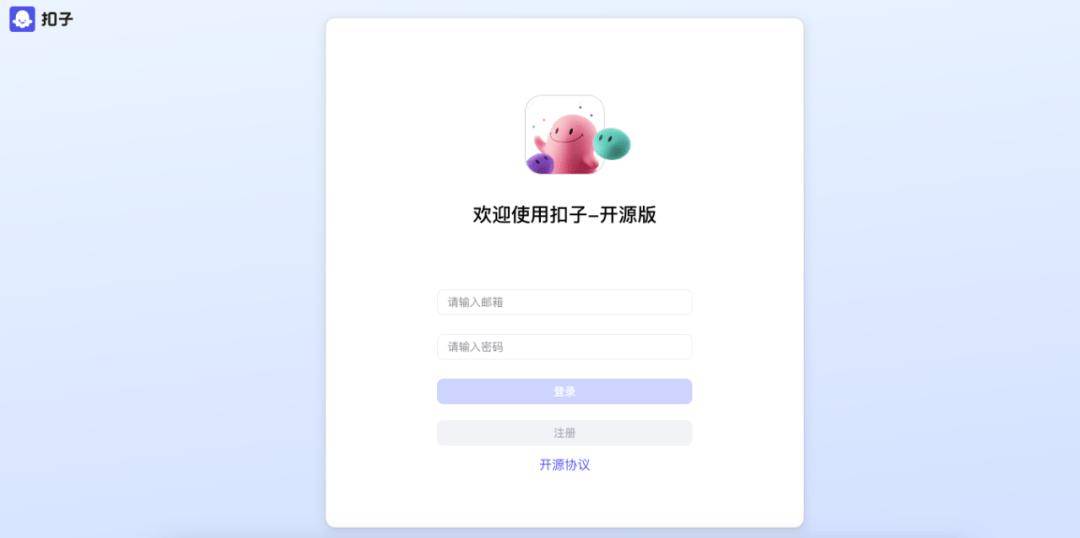Click the small purple mascot blob

[540, 163]
